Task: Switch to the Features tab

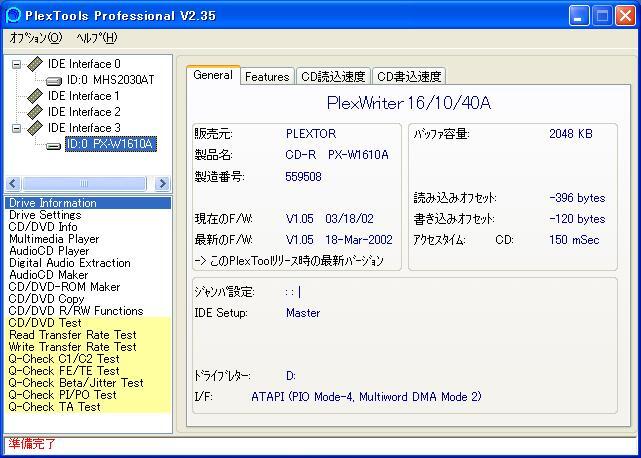Action: point(267,76)
